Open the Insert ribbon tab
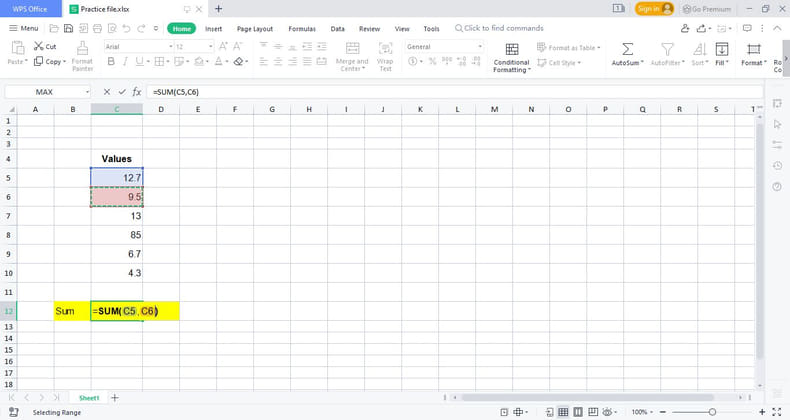The height and width of the screenshot is (420, 790). click(x=214, y=29)
